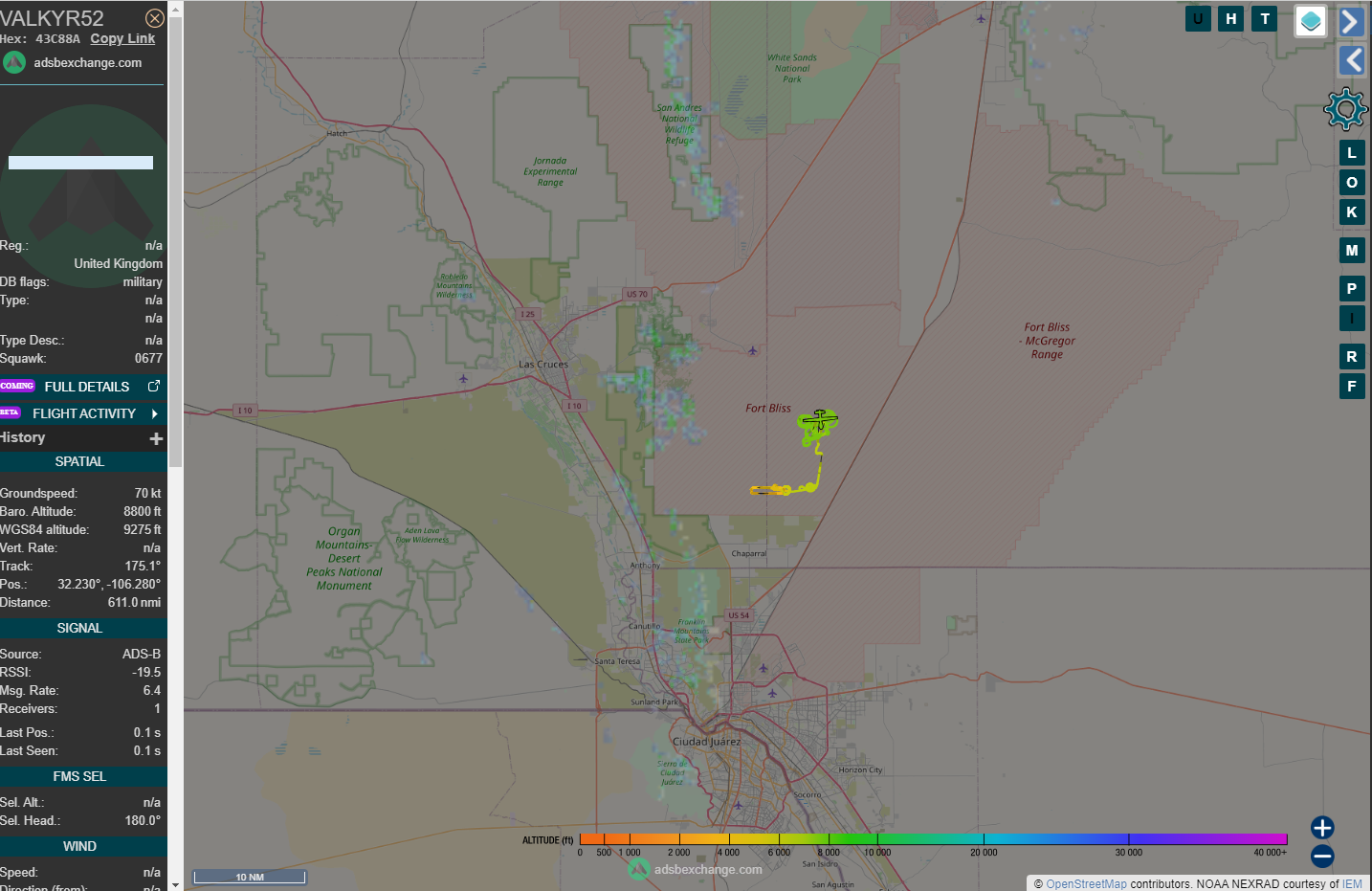Click the F map option button
The image size is (1372, 891).
click(x=1352, y=387)
